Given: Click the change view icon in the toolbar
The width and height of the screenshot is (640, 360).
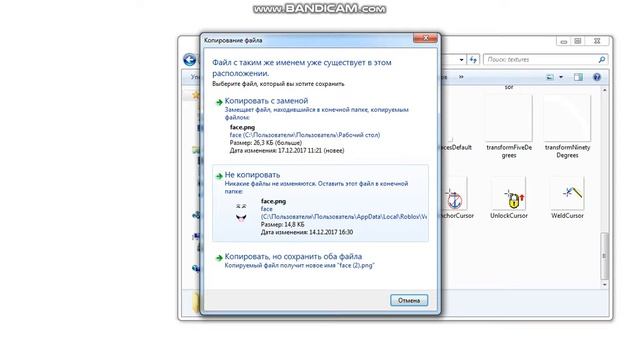Looking at the screenshot, I should [x=550, y=77].
